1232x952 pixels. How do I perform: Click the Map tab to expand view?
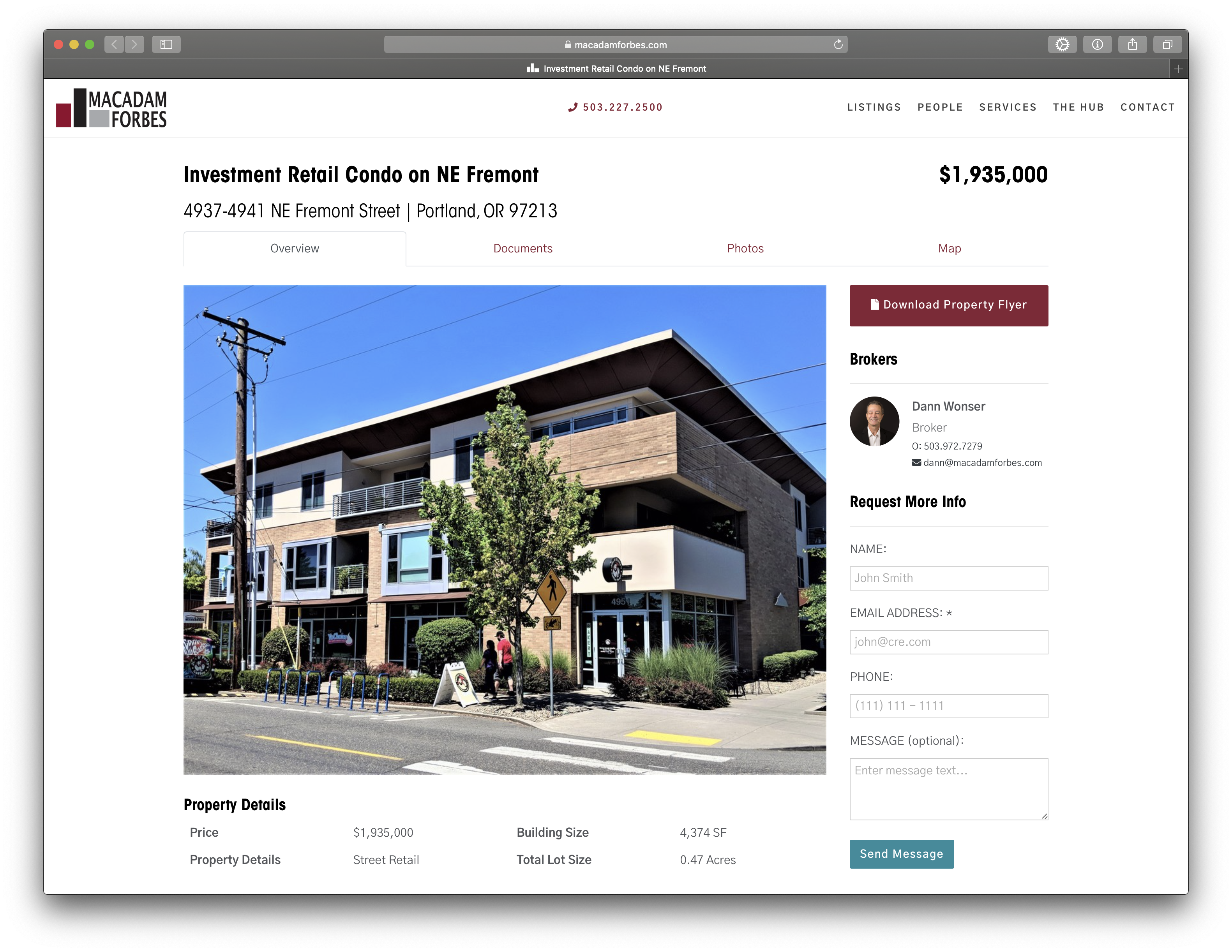(949, 248)
